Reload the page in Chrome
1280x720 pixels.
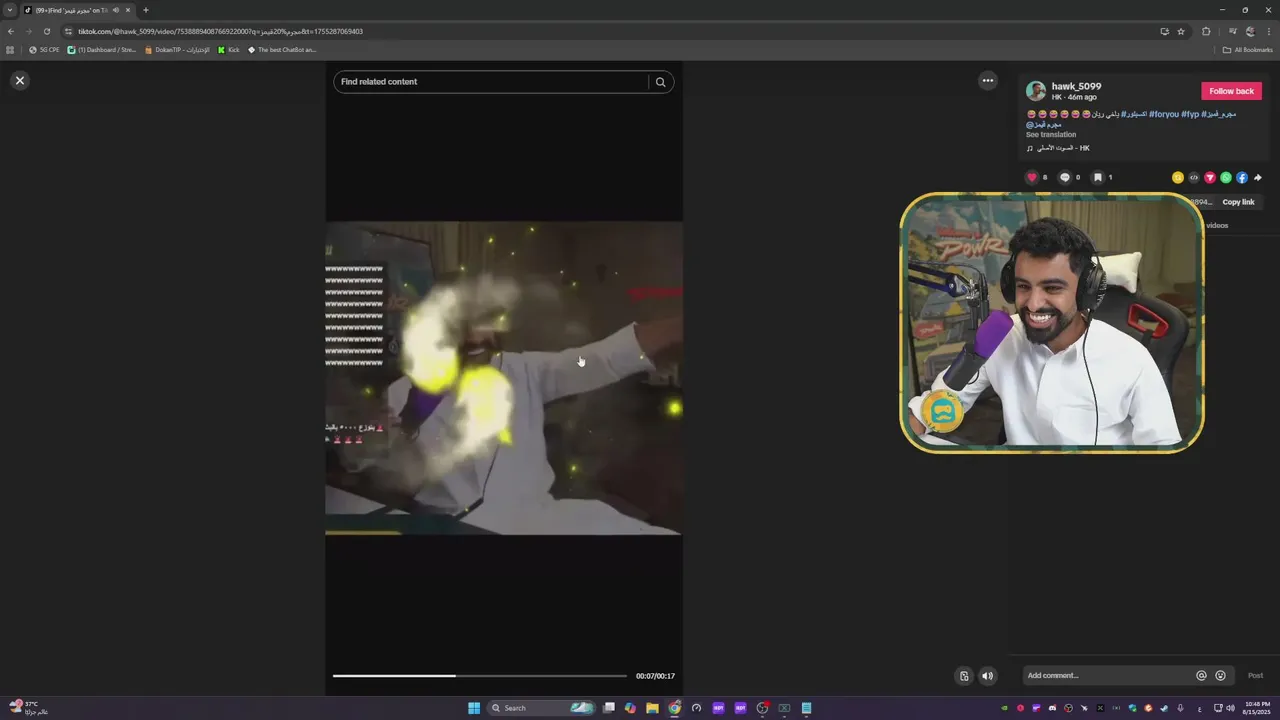tap(46, 31)
